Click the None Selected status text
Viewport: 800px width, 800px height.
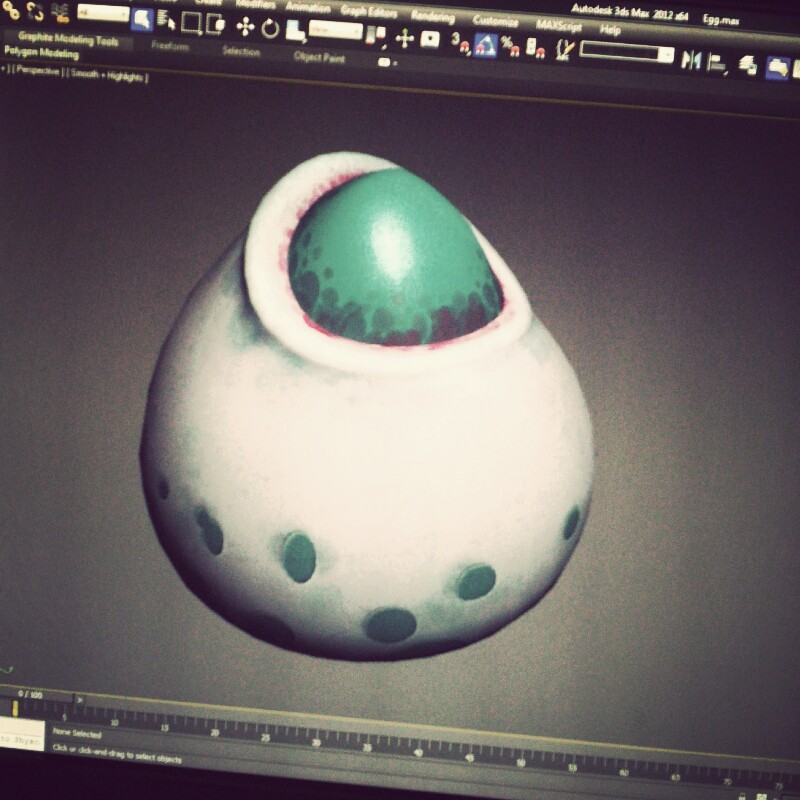(77, 734)
